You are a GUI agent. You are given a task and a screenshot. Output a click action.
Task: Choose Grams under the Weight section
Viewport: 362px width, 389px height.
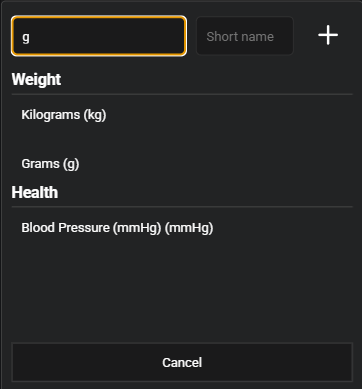coord(182,164)
